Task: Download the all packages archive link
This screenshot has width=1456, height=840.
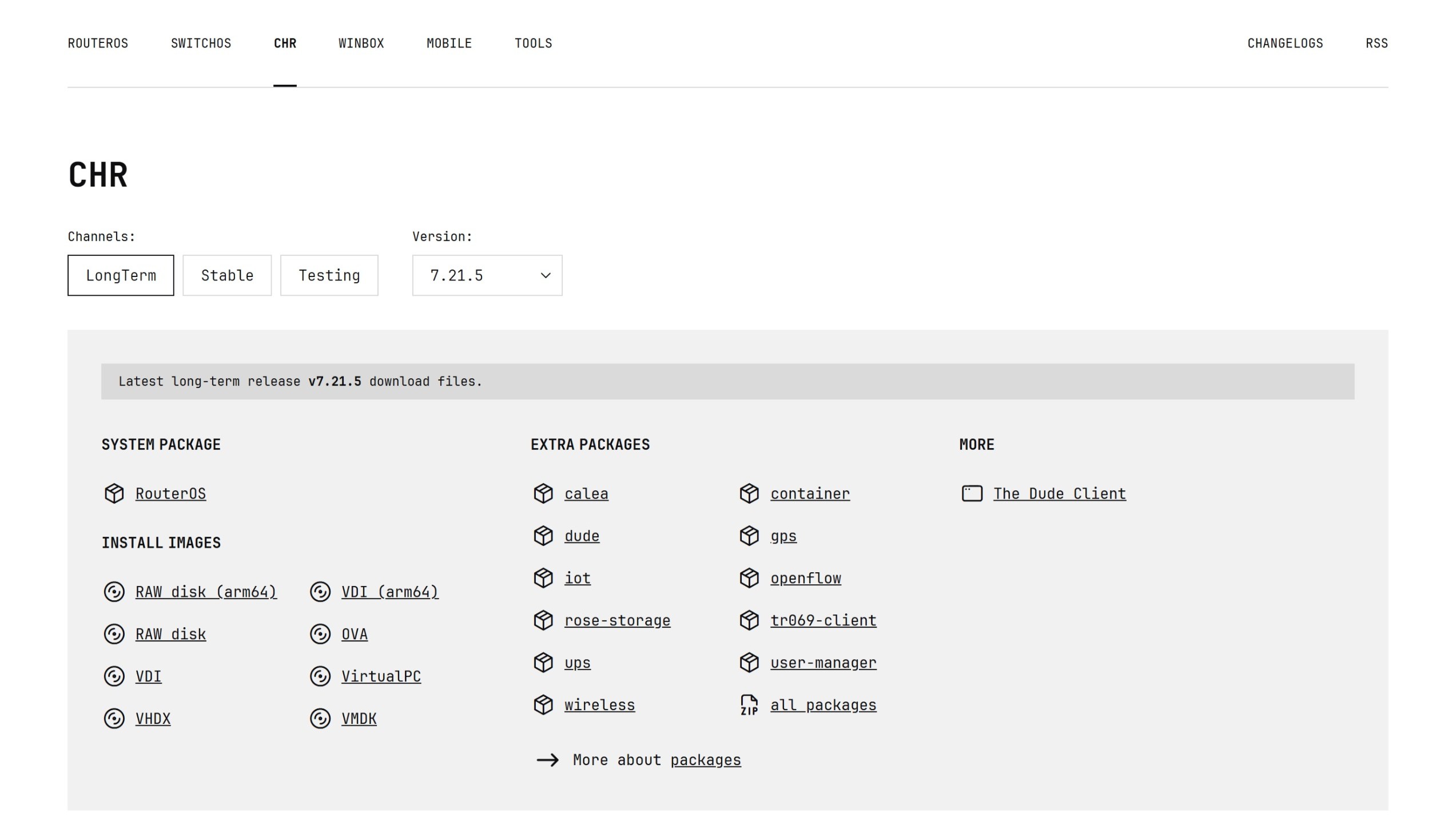Action: click(823, 705)
